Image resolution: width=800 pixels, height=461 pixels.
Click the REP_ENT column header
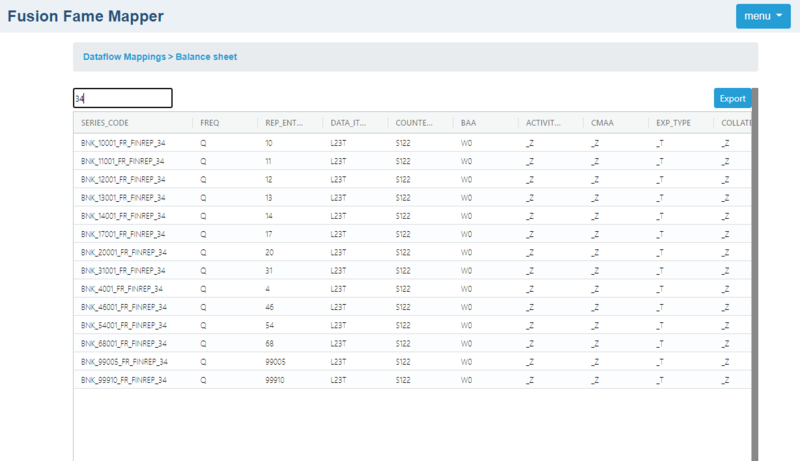click(285, 123)
